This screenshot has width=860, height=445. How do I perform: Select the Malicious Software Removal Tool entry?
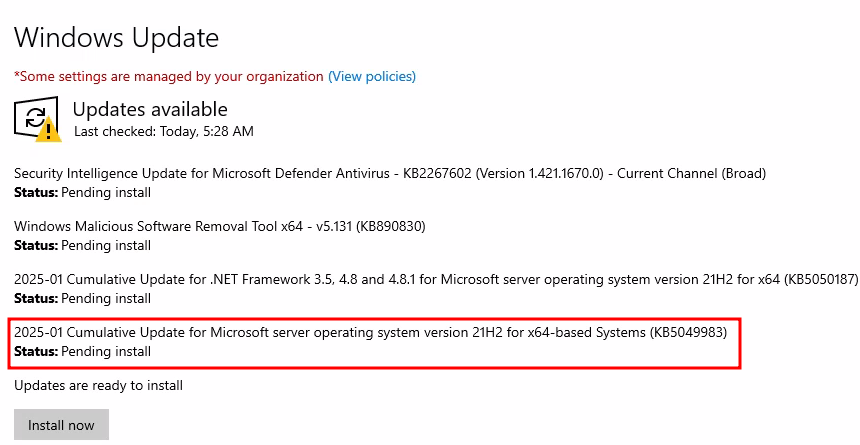[219, 226]
